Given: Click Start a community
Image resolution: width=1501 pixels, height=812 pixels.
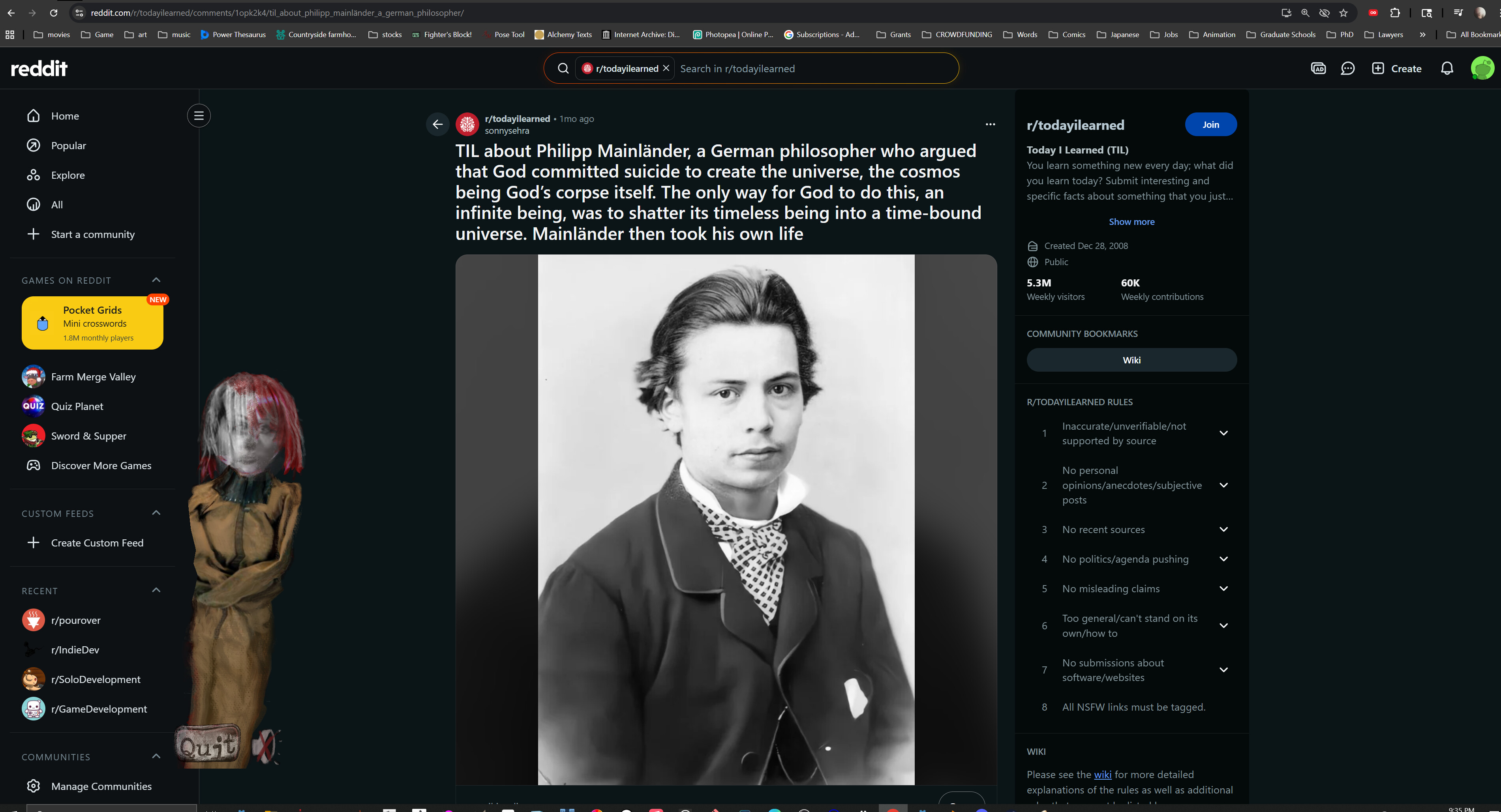Looking at the screenshot, I should (93, 234).
